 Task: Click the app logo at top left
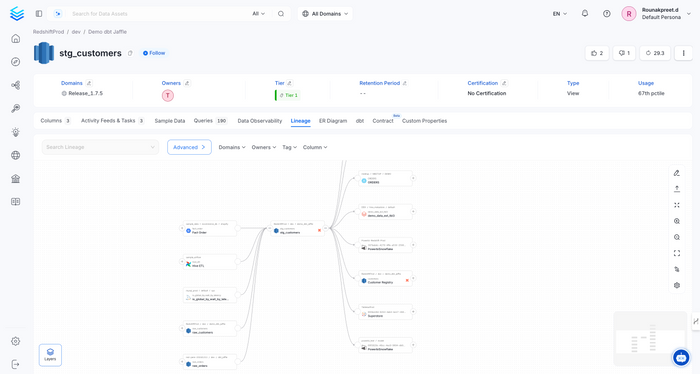[17, 13]
